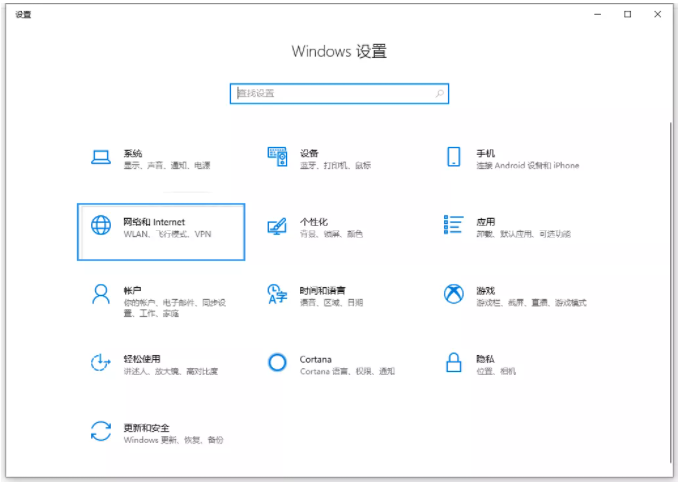
Task: Open the 手机 phone icon
Action: pyautogui.click(x=454, y=157)
